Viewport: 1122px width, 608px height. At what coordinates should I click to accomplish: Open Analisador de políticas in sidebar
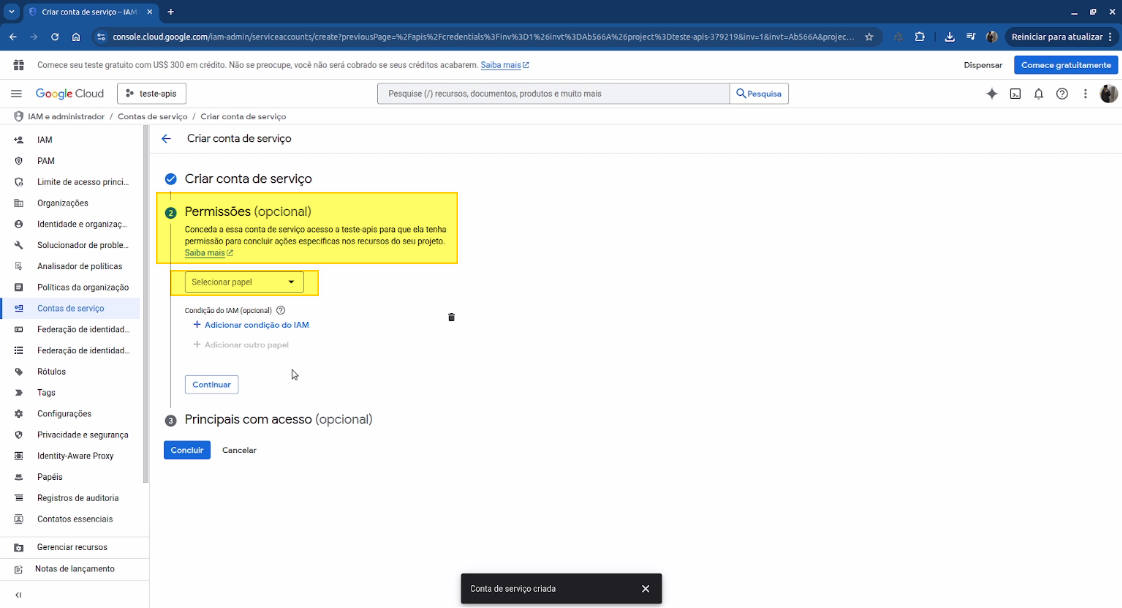point(79,266)
